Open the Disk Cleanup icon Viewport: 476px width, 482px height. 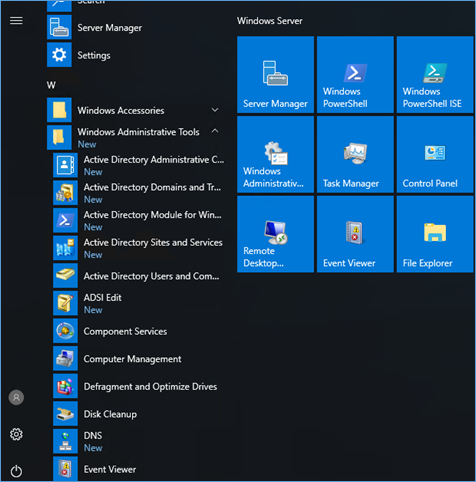click(x=65, y=414)
